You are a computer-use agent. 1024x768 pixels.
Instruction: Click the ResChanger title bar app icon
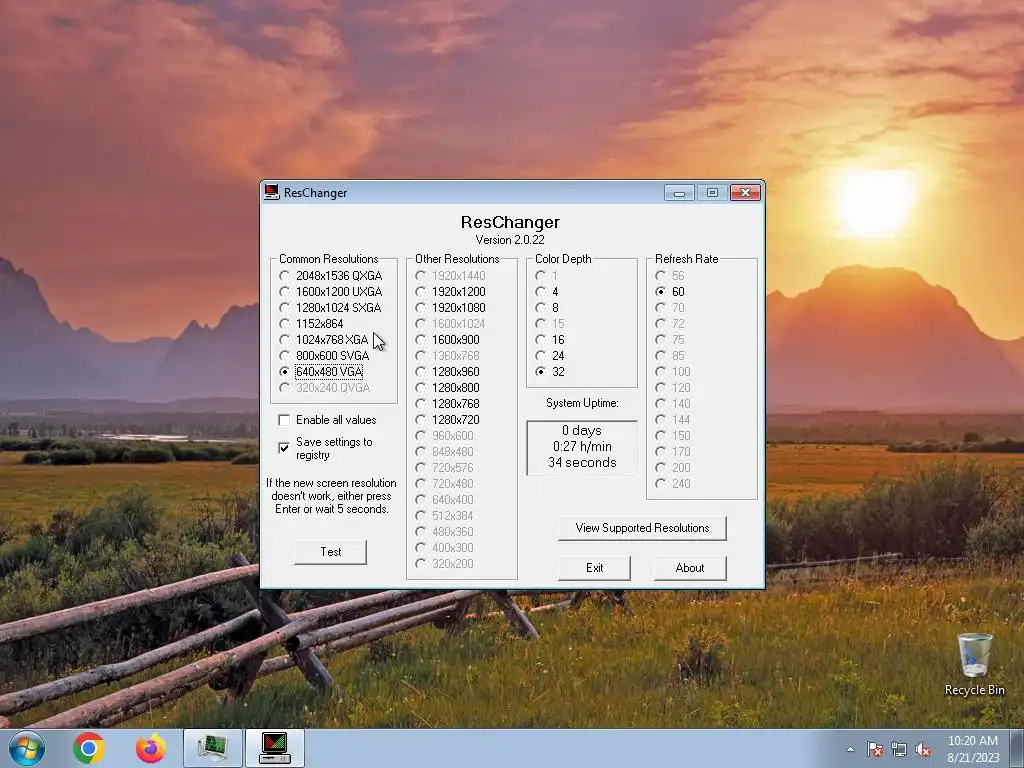[x=272, y=192]
